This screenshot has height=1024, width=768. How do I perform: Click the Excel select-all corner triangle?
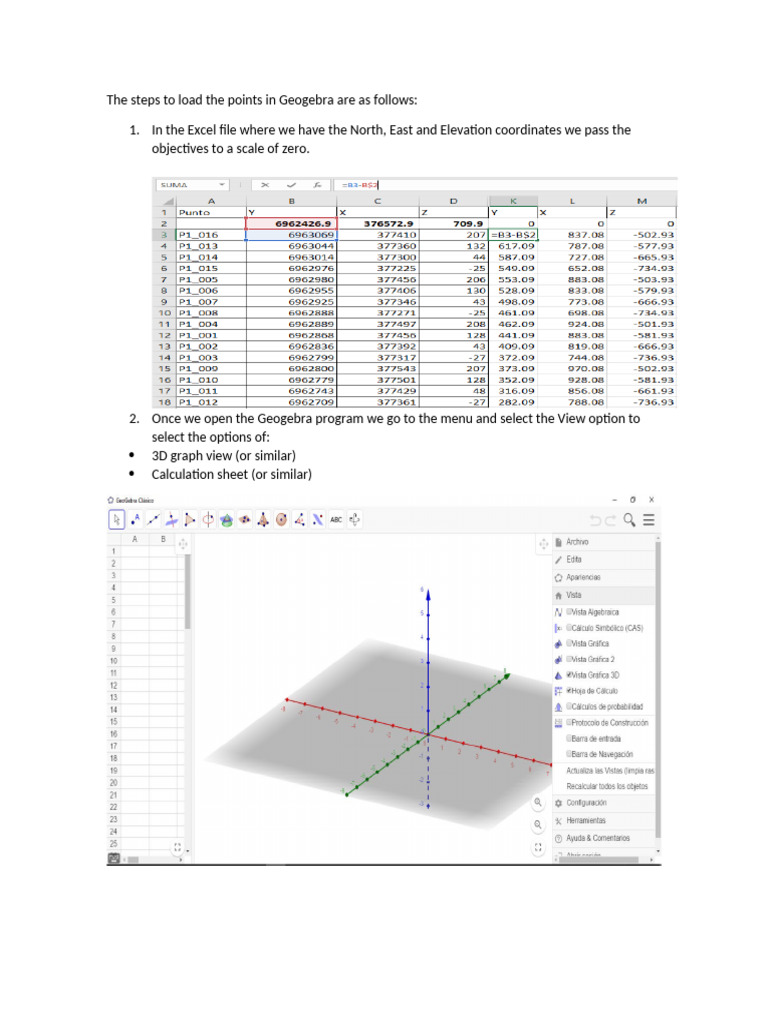point(166,201)
